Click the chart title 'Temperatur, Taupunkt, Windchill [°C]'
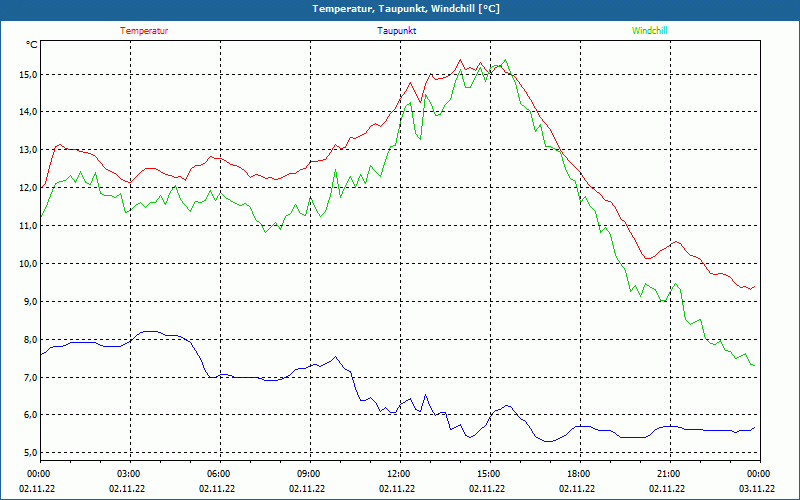This screenshot has width=800, height=500. (406, 9)
